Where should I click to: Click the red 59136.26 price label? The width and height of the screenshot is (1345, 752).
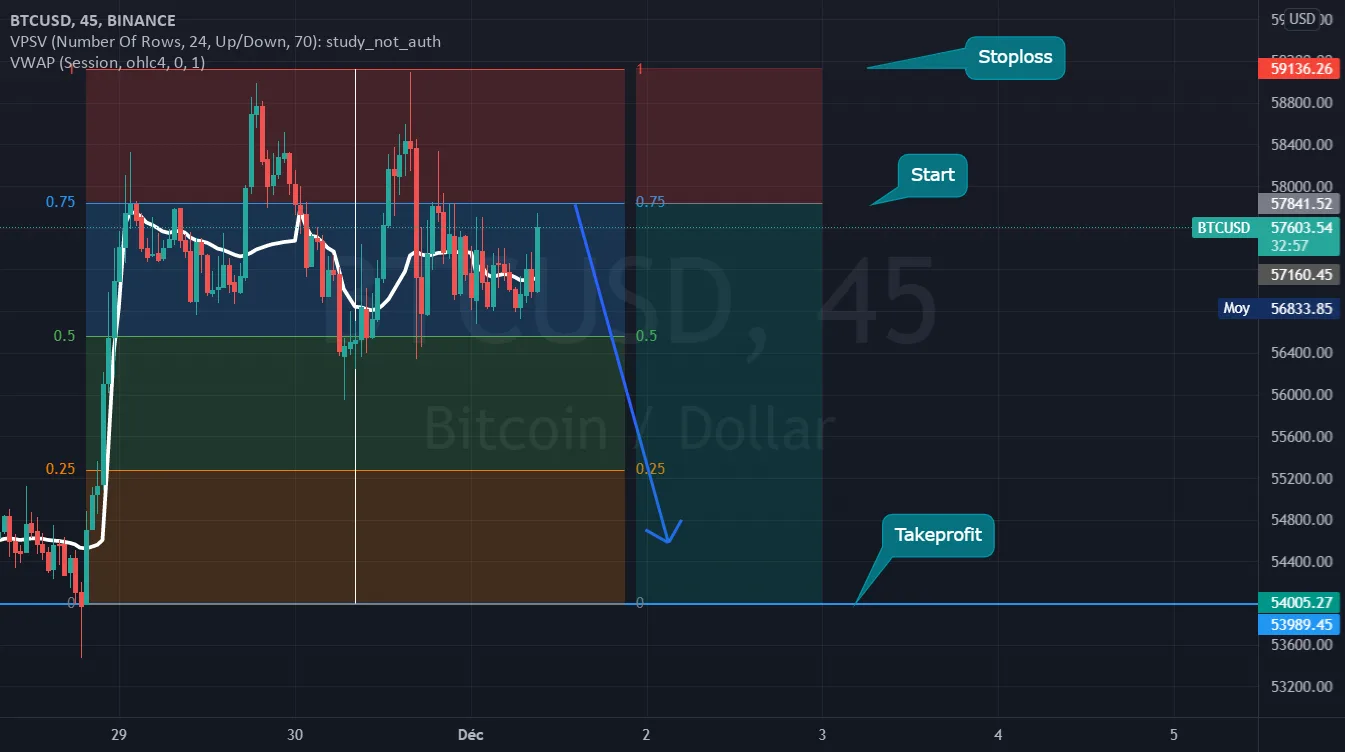(1297, 69)
